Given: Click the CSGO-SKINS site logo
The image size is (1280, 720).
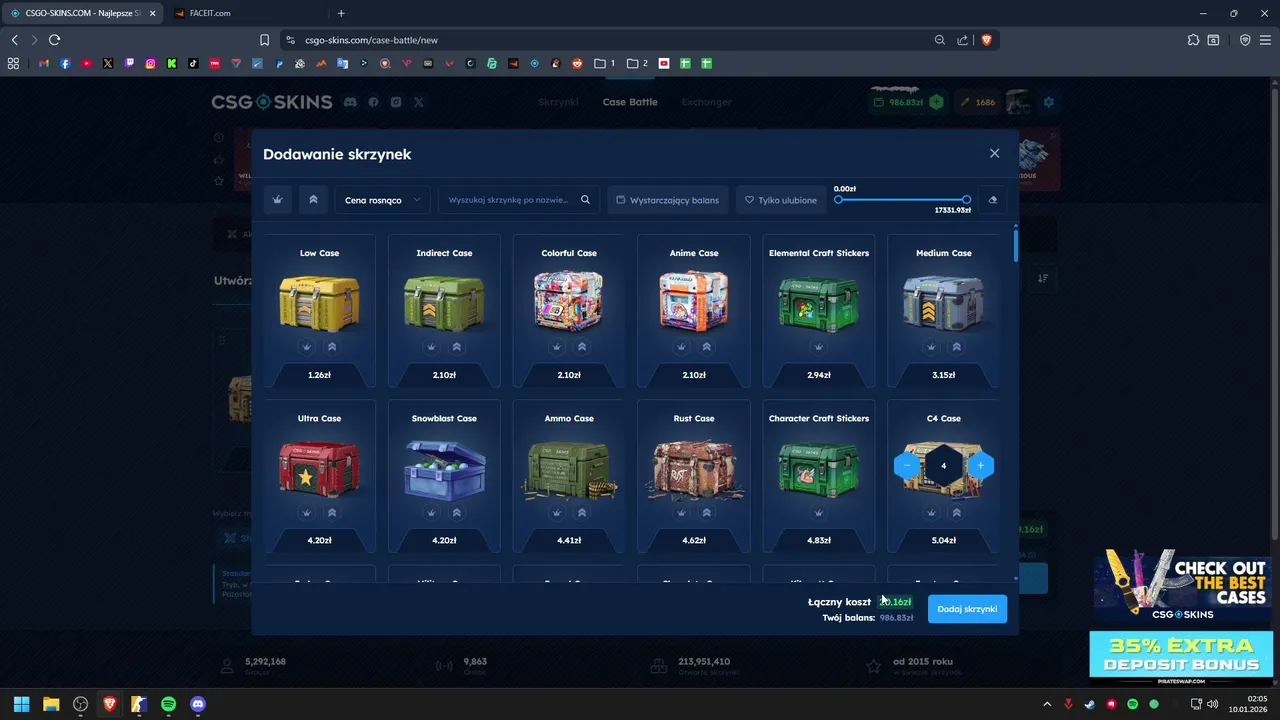Looking at the screenshot, I should (x=271, y=102).
